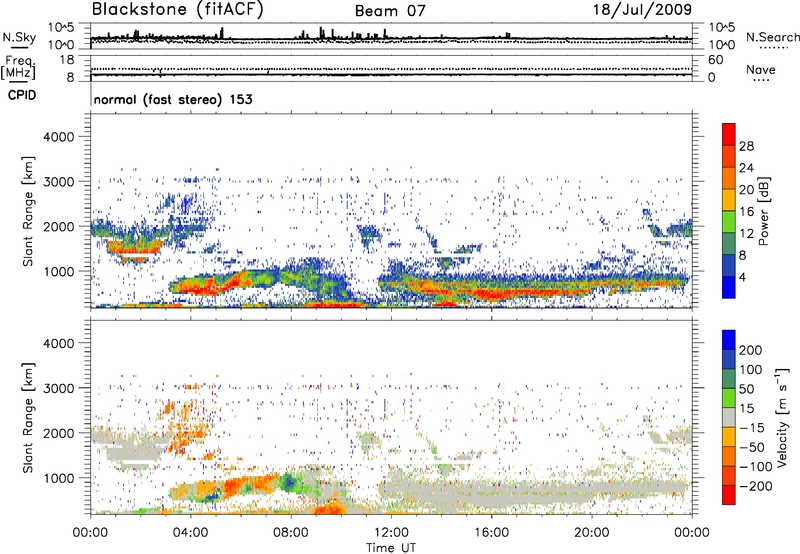
Task: Click the "Power [dB]" colorbar label
Action: [x=764, y=211]
